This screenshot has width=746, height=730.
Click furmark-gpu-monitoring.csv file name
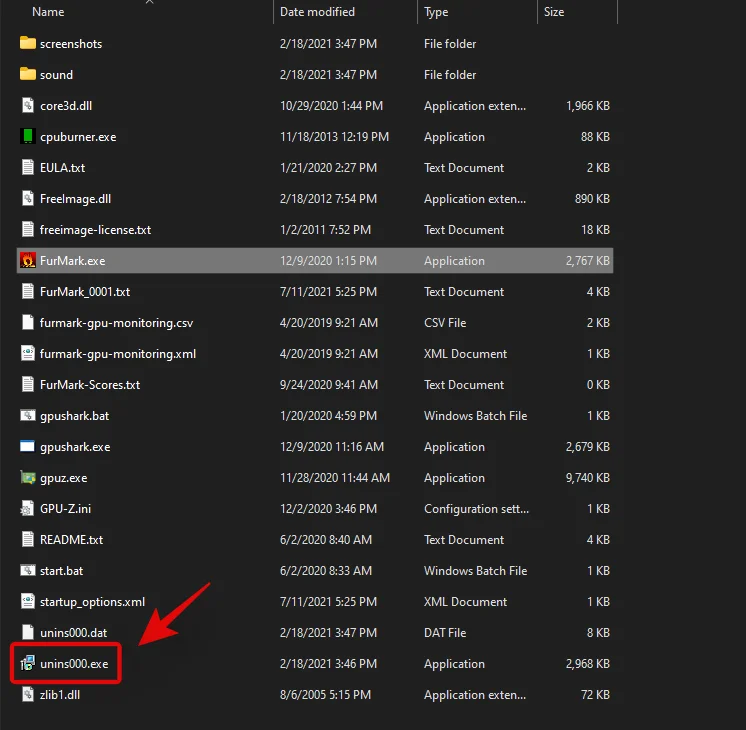(x=115, y=323)
